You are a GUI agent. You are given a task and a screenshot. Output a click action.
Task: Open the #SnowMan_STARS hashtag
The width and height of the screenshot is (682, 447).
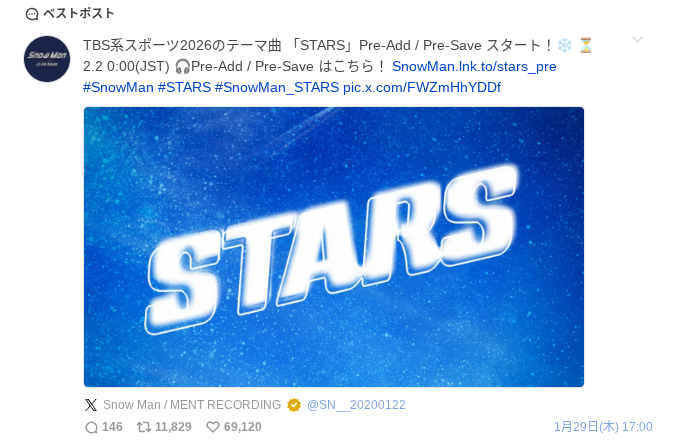click(x=277, y=87)
